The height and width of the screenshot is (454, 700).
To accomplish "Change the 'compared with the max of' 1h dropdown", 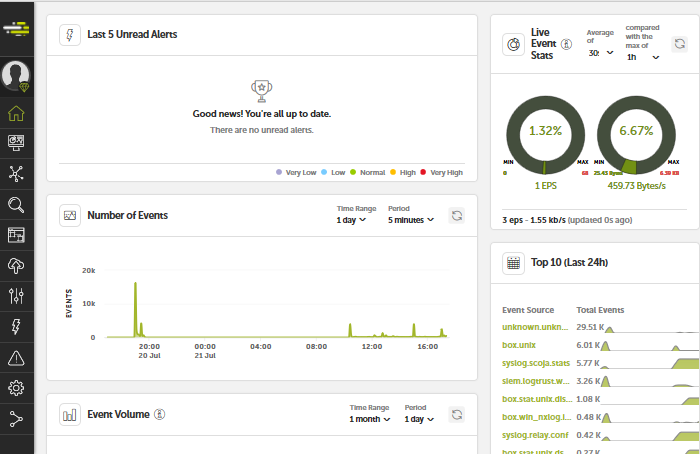I will point(643,57).
